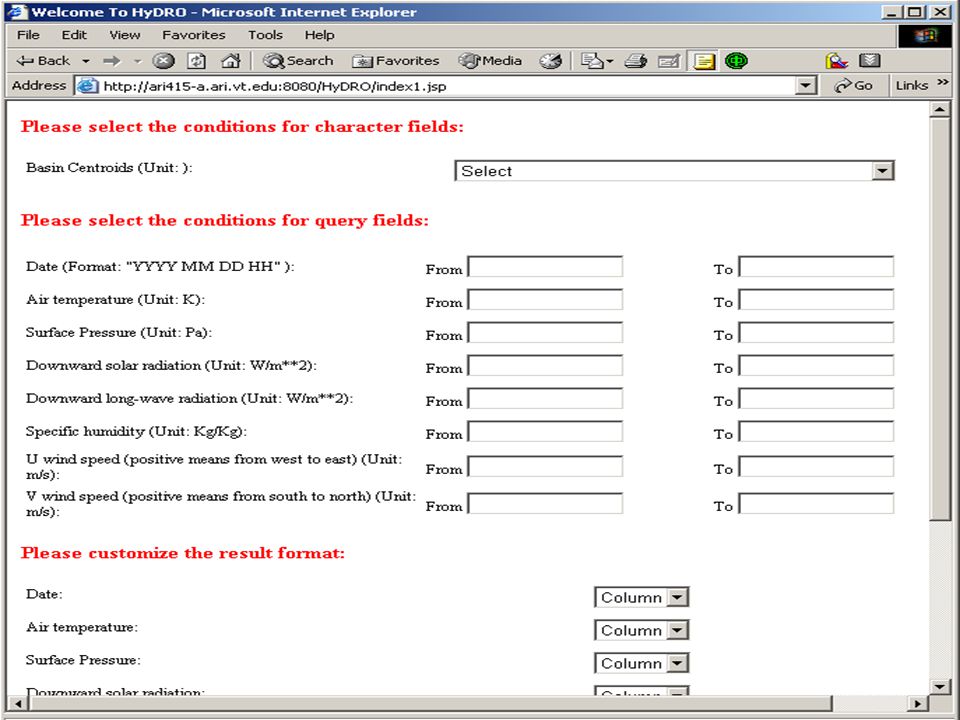
Task: Click the Specific humidity To field
Action: coord(816,432)
